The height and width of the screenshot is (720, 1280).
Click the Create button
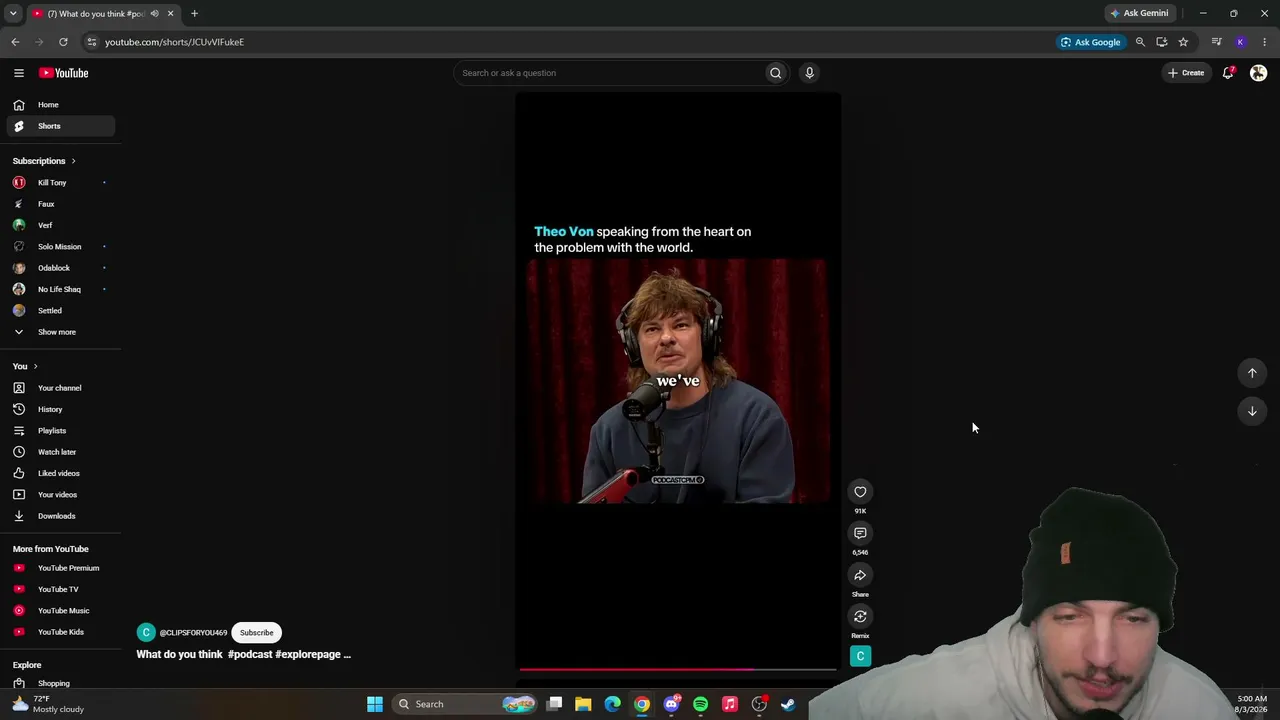[x=1186, y=73]
